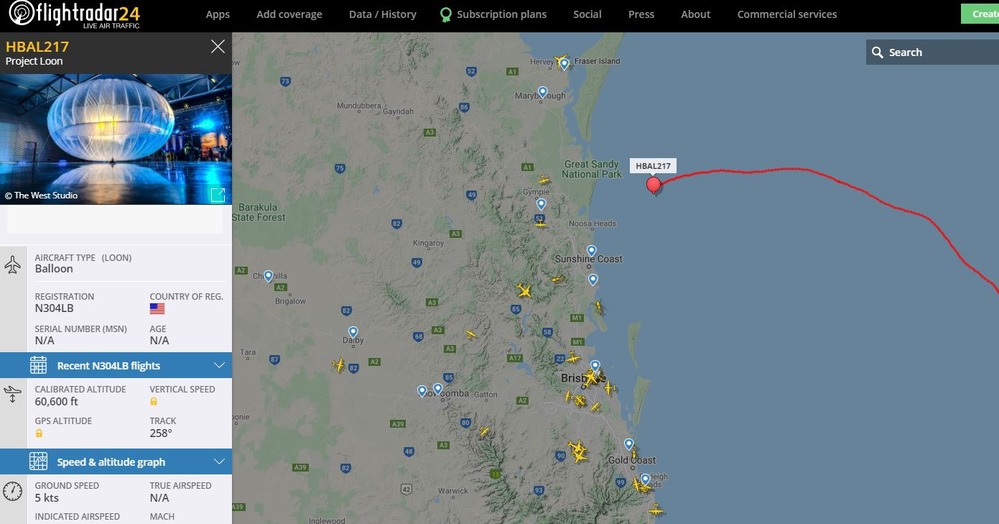Viewport: 999px width, 524px height.
Task: Open the Commercial services link
Action: pos(787,14)
